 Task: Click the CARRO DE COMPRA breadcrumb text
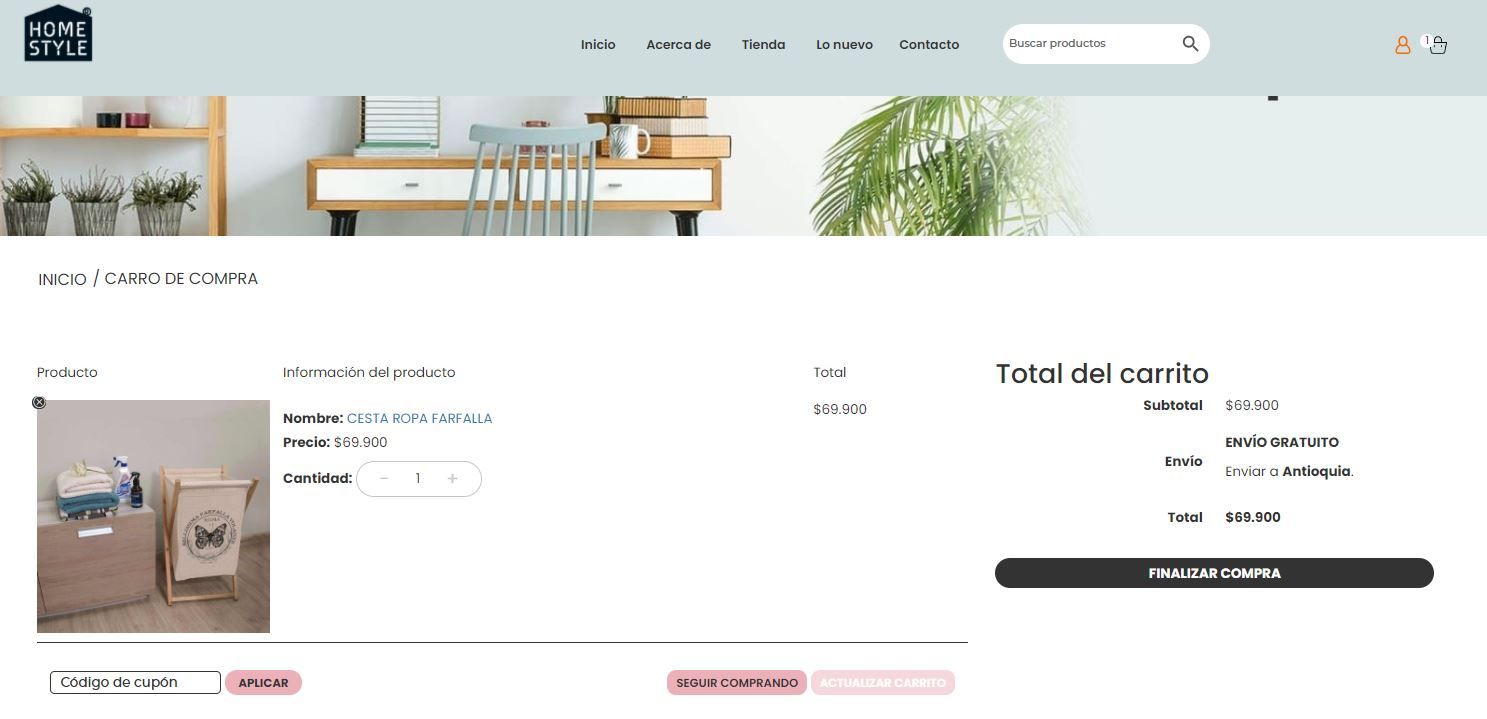click(181, 279)
